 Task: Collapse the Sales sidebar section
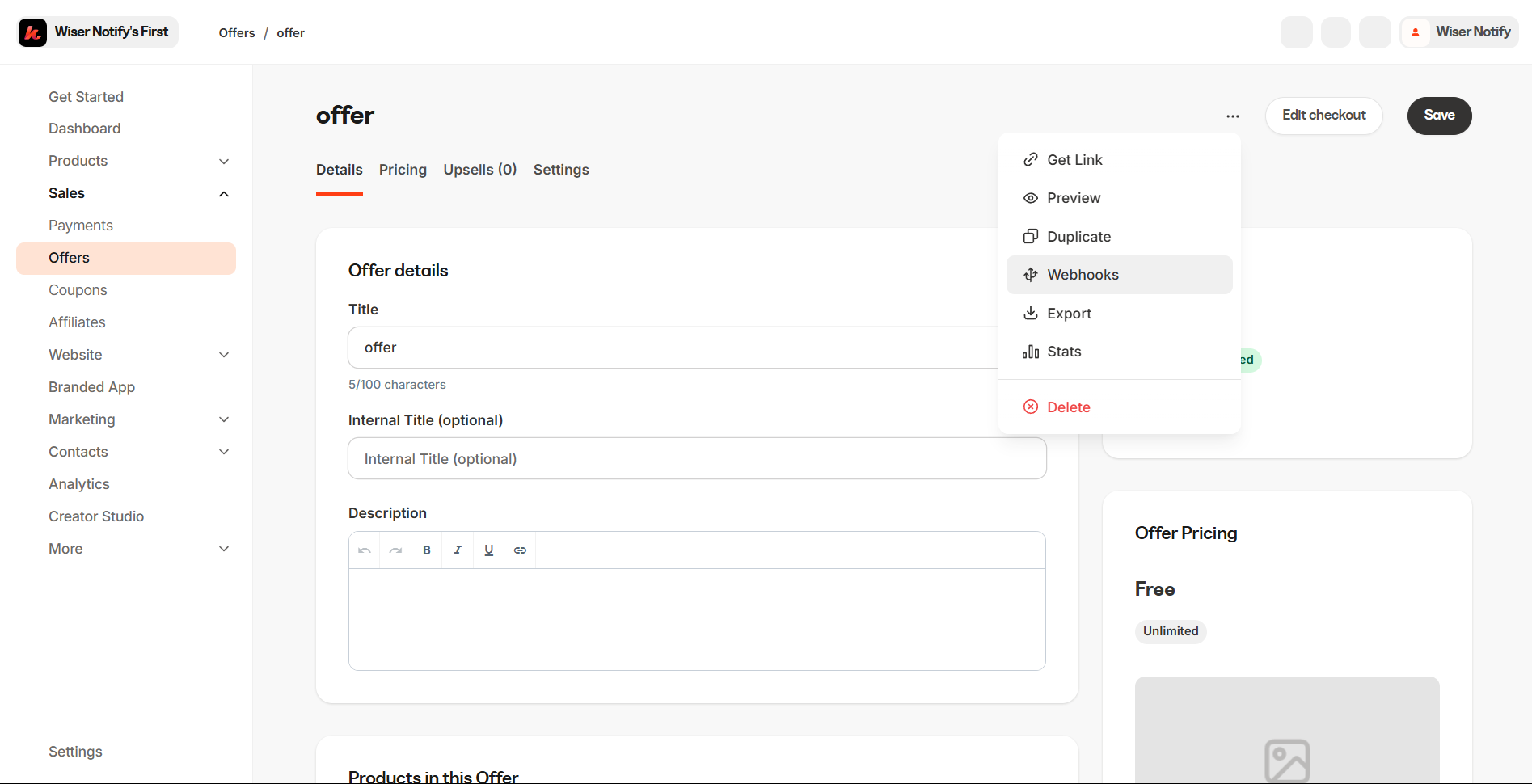(x=224, y=194)
